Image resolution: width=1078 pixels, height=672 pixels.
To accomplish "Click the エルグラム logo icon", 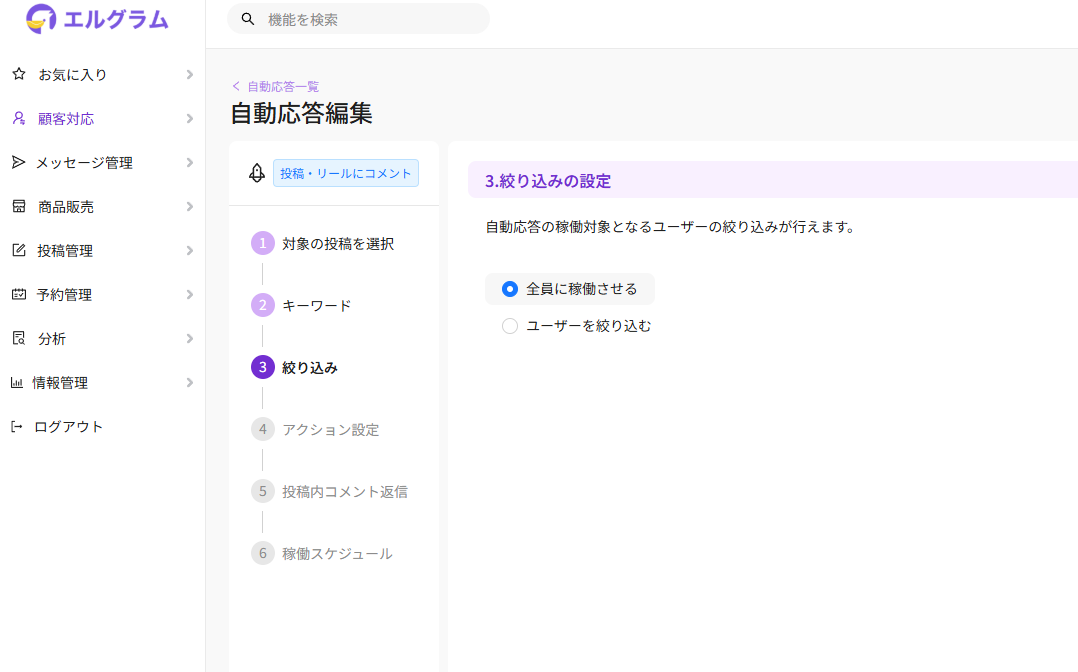I will [41, 18].
